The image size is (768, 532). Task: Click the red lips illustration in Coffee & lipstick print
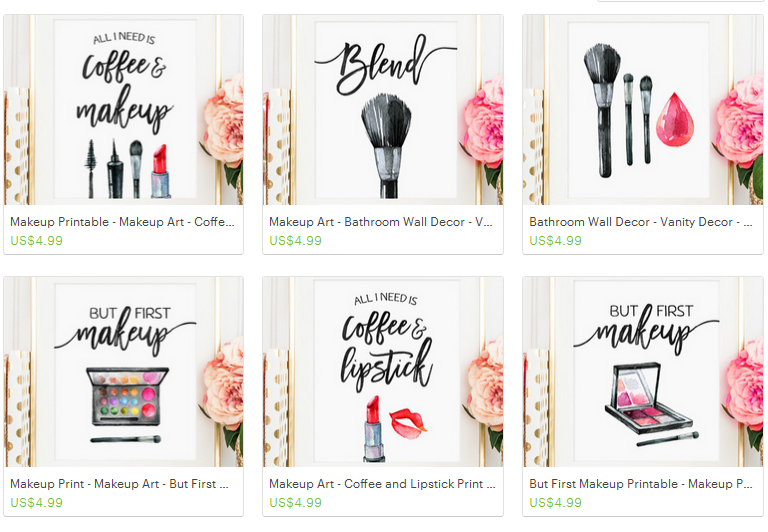[407, 423]
